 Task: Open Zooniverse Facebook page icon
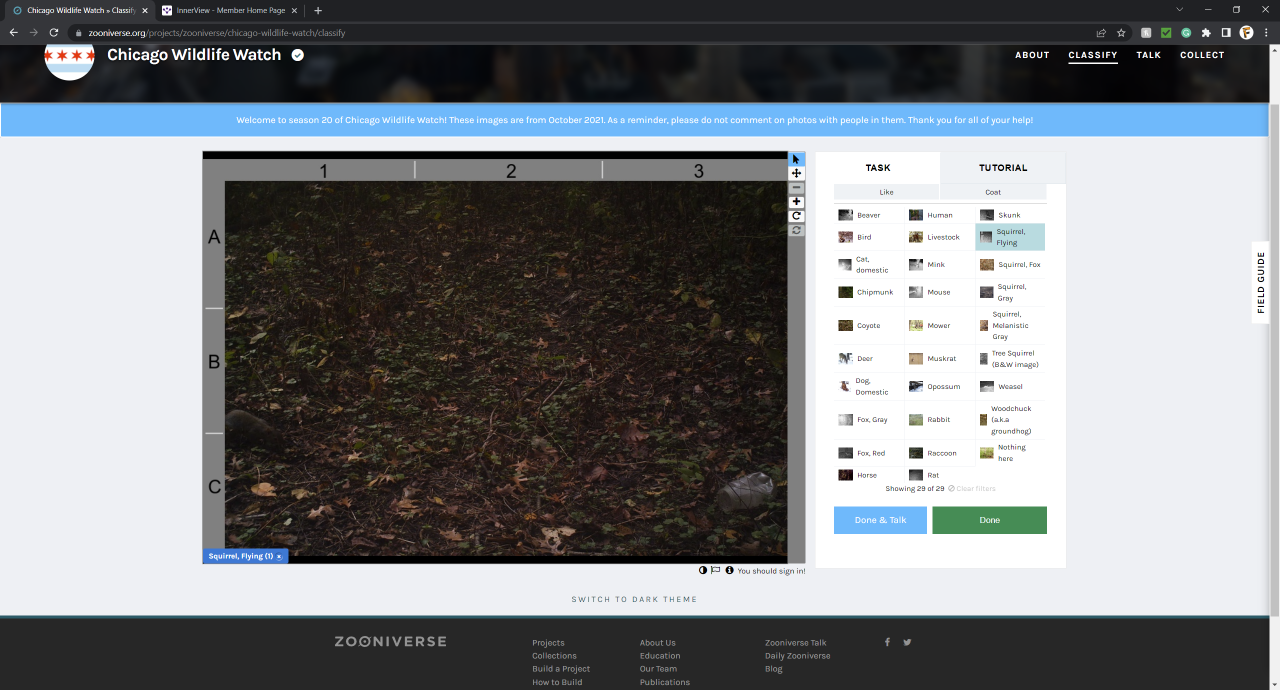pos(887,642)
